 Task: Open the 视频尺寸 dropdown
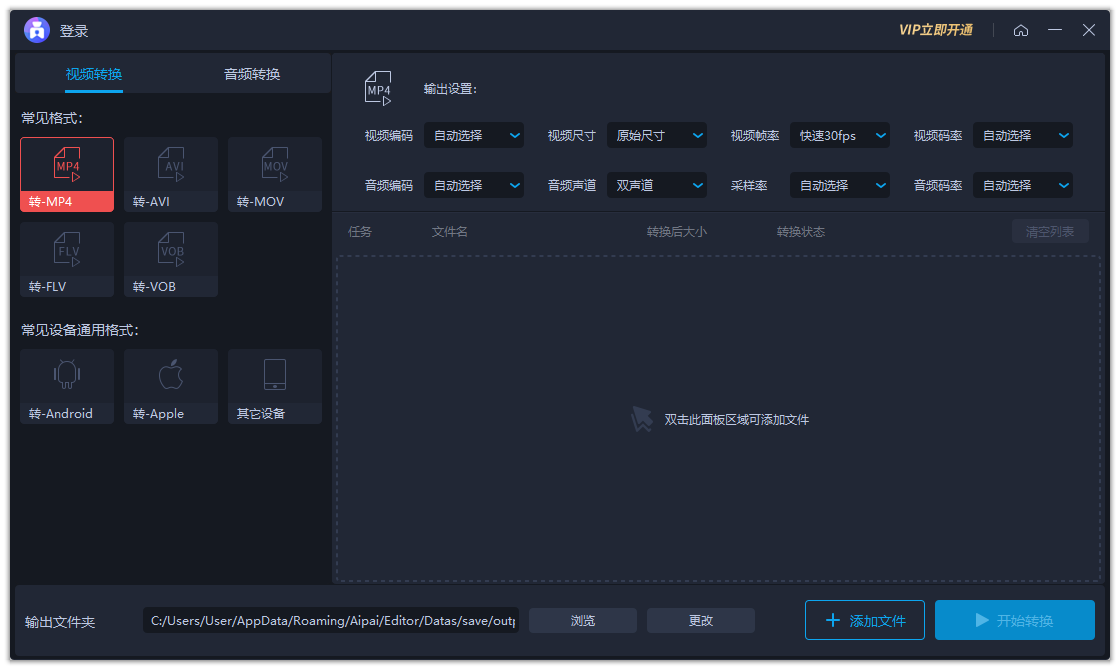click(657, 136)
